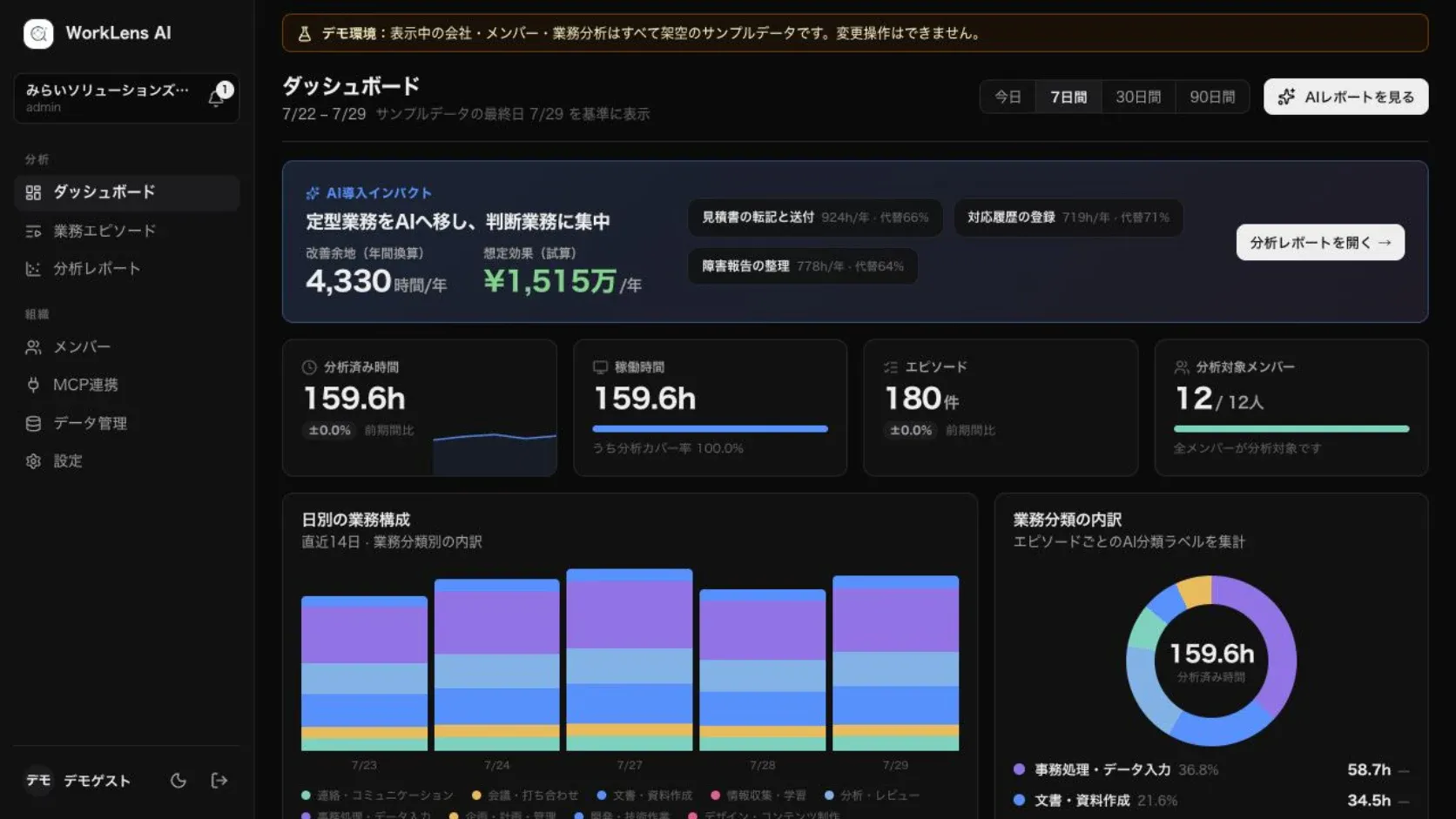Click the 会議・打ち合わせ legend dot
Screen dimensions: 1456x819
tap(476, 796)
